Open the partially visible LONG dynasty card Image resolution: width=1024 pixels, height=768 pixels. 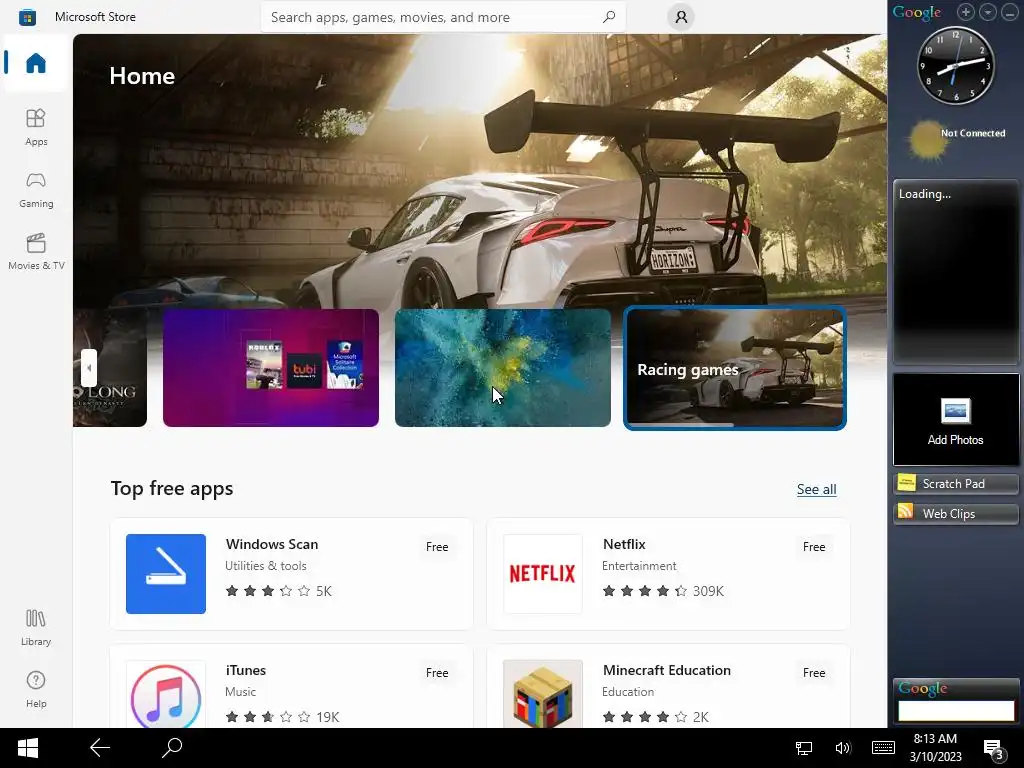click(110, 368)
